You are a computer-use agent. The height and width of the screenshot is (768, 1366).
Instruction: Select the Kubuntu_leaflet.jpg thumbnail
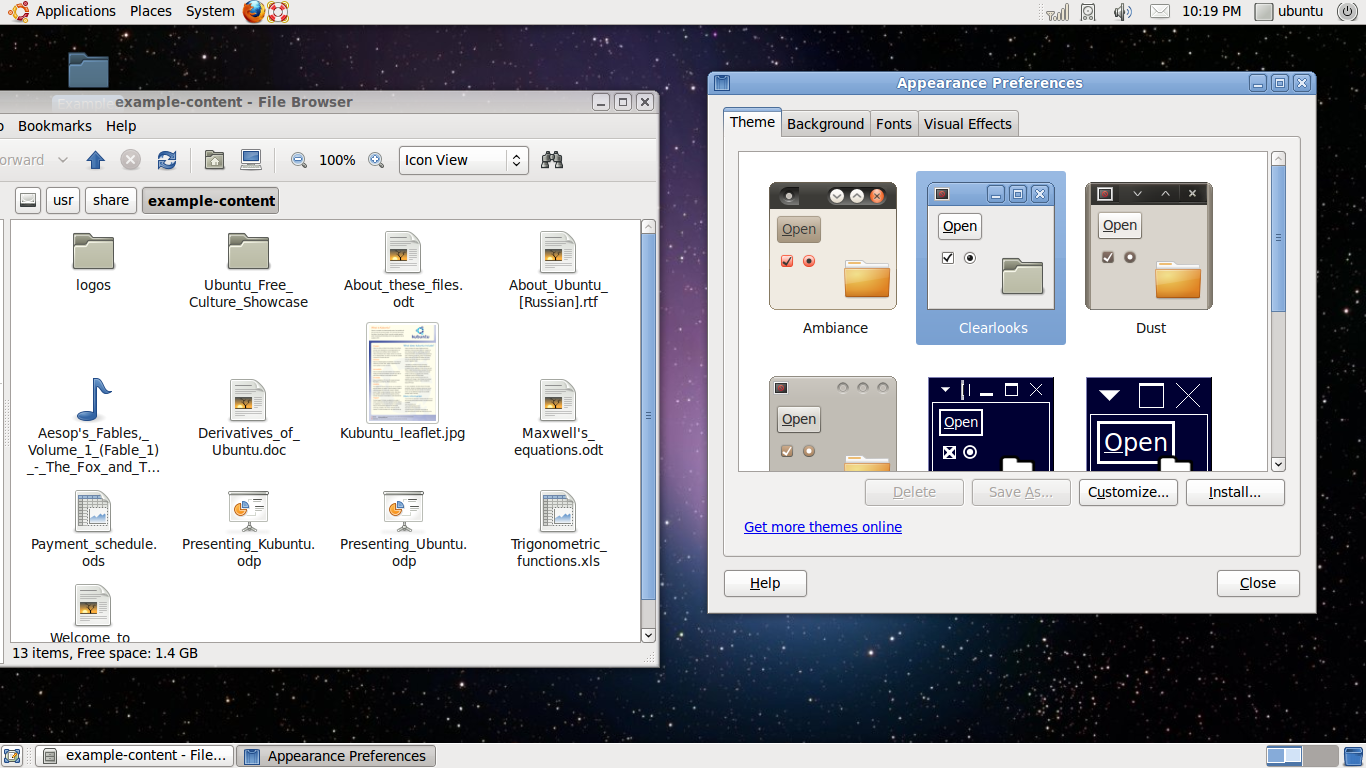[x=403, y=373]
